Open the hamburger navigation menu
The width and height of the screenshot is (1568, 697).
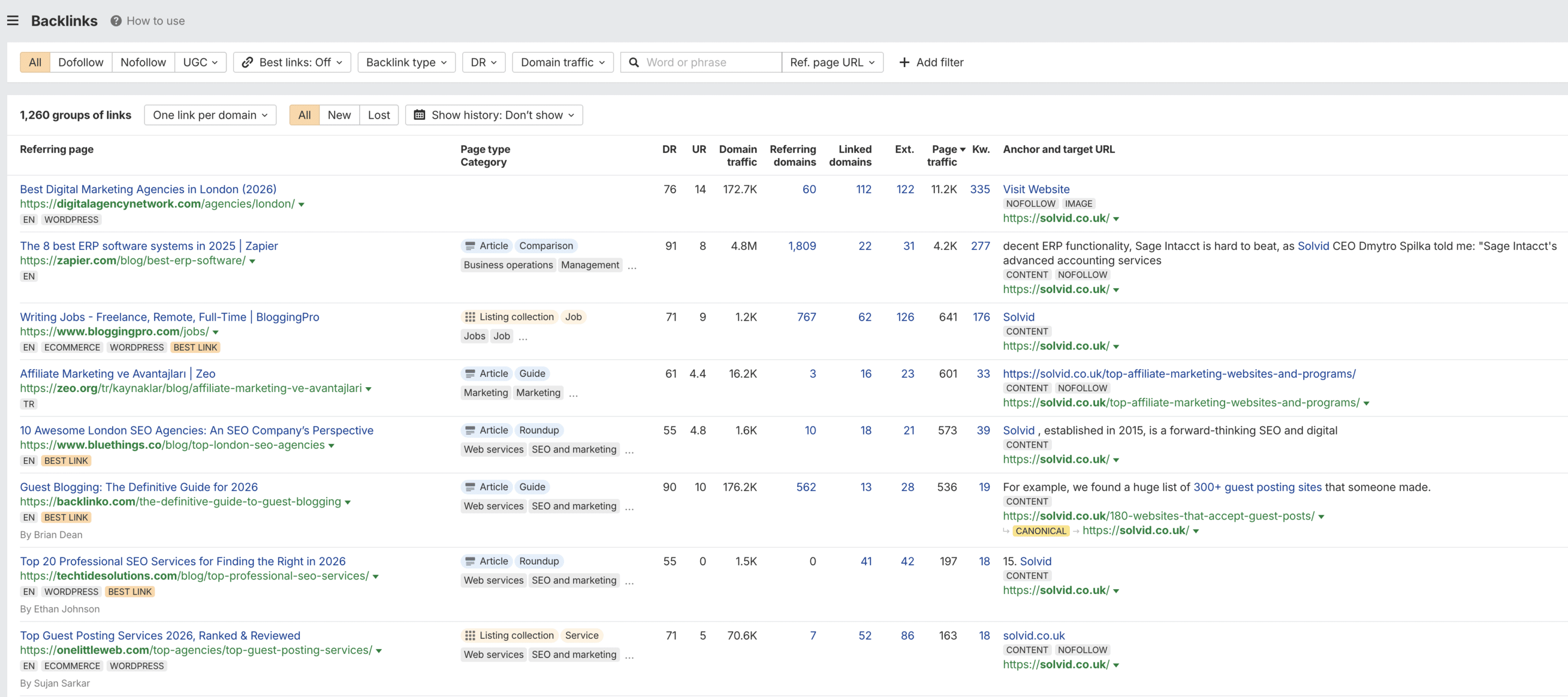[x=13, y=21]
